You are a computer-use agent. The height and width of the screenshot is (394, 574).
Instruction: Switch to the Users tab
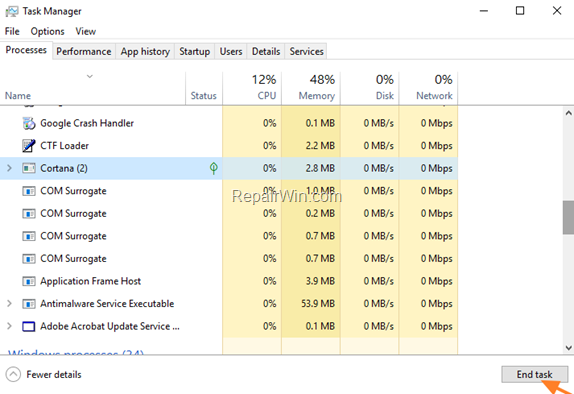[x=231, y=52]
